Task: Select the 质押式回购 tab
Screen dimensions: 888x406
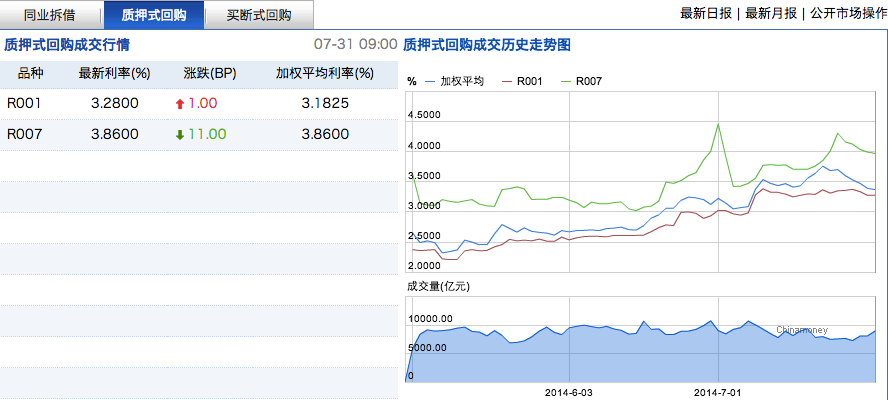Action: (153, 15)
